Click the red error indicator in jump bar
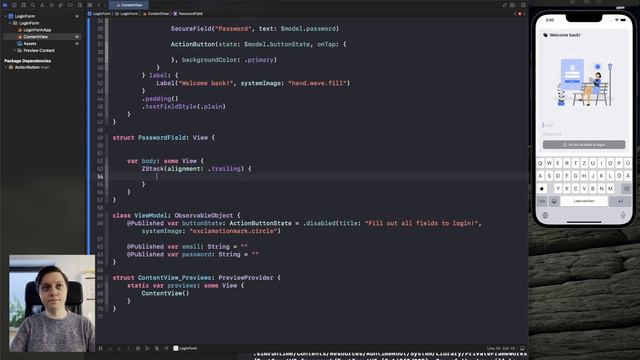 click(520, 13)
